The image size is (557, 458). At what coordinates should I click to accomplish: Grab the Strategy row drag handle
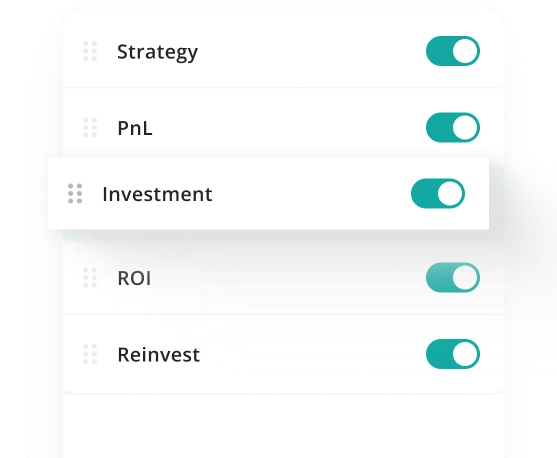click(90, 51)
